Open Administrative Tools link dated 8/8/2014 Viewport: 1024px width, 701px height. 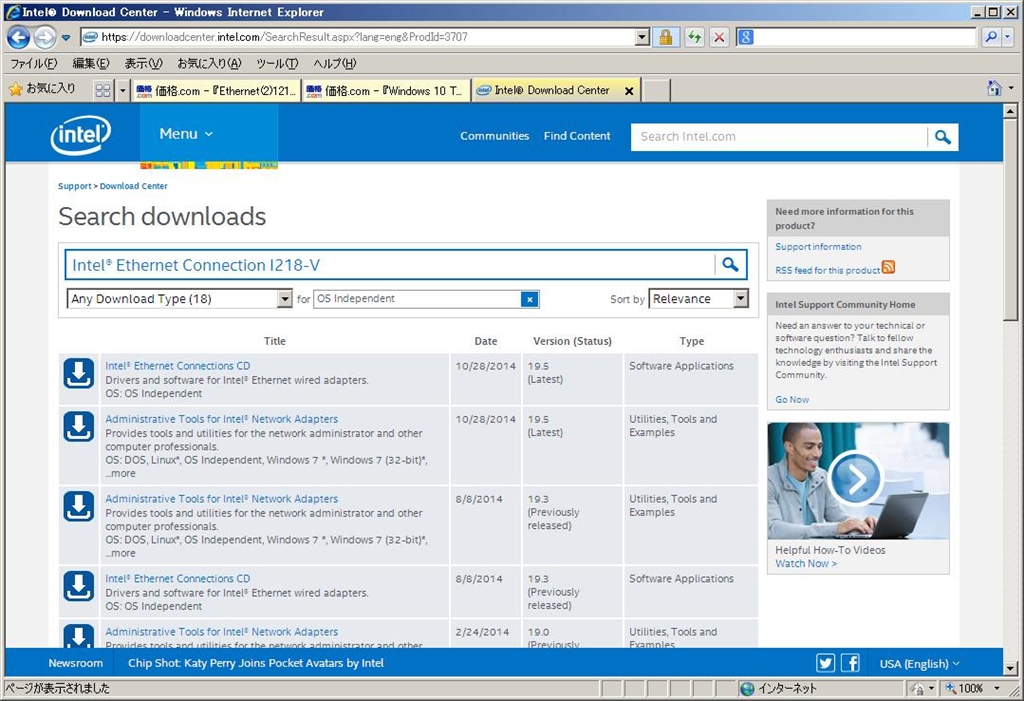(x=221, y=499)
